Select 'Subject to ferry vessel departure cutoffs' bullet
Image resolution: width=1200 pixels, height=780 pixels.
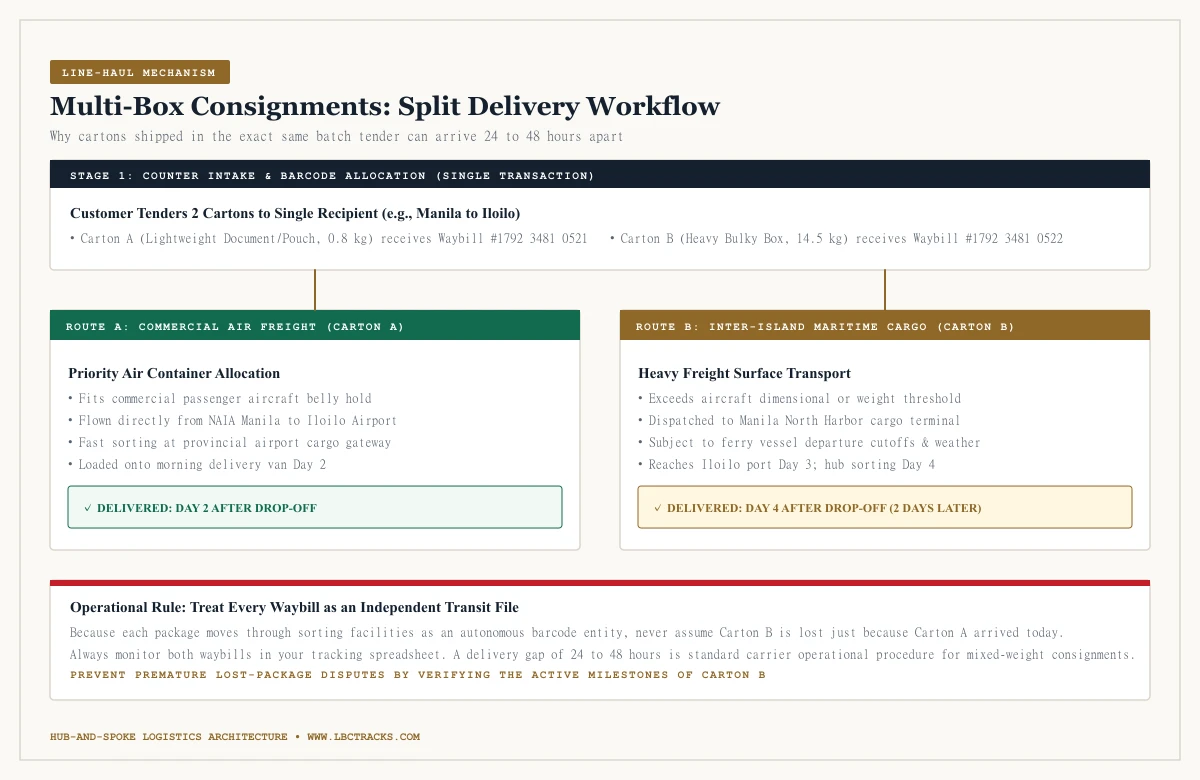(809, 443)
